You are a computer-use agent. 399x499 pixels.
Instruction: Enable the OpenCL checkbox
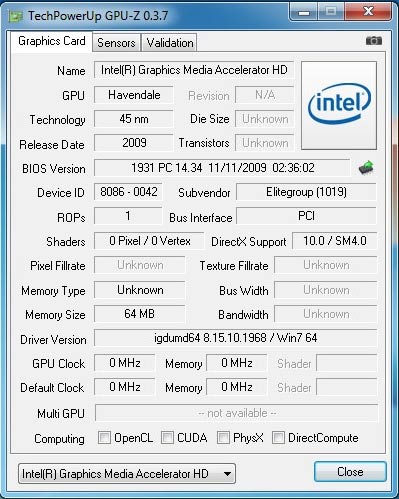[104, 437]
